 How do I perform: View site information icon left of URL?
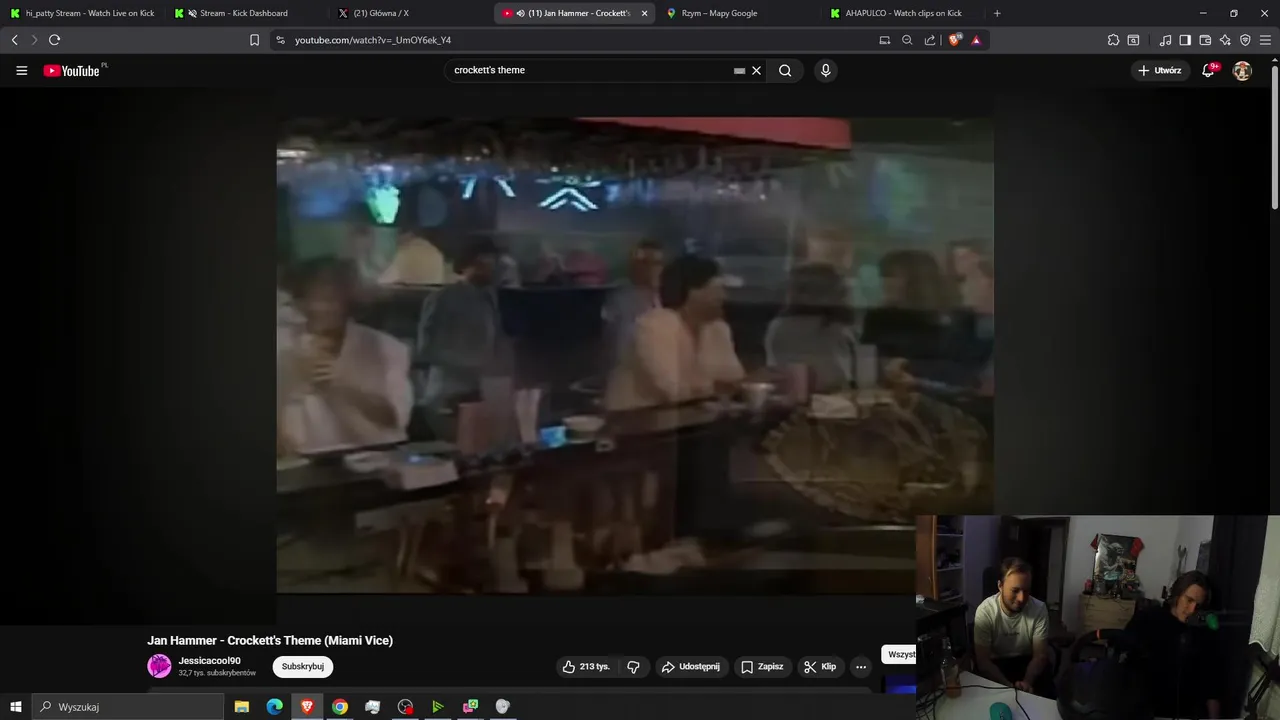pyautogui.click(x=280, y=40)
